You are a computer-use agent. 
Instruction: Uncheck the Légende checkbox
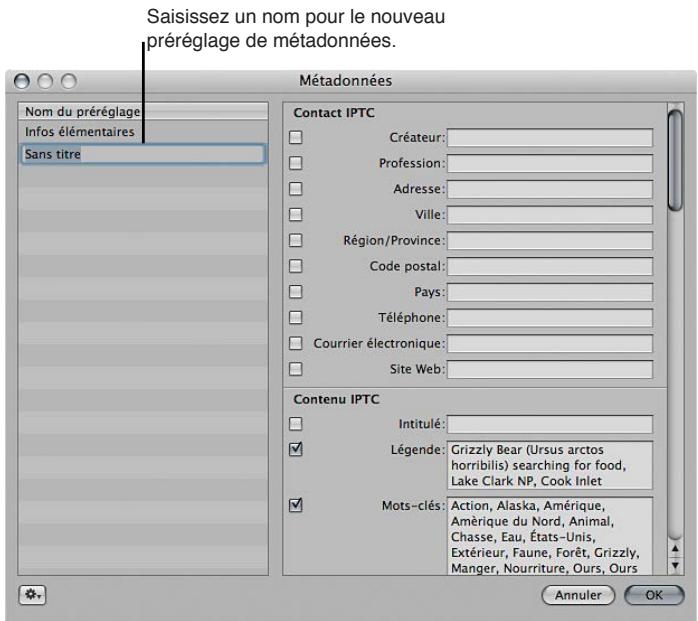(x=296, y=449)
